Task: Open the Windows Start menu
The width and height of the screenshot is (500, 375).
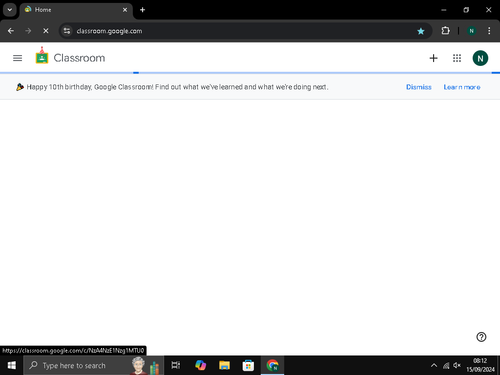Action: coord(12,365)
